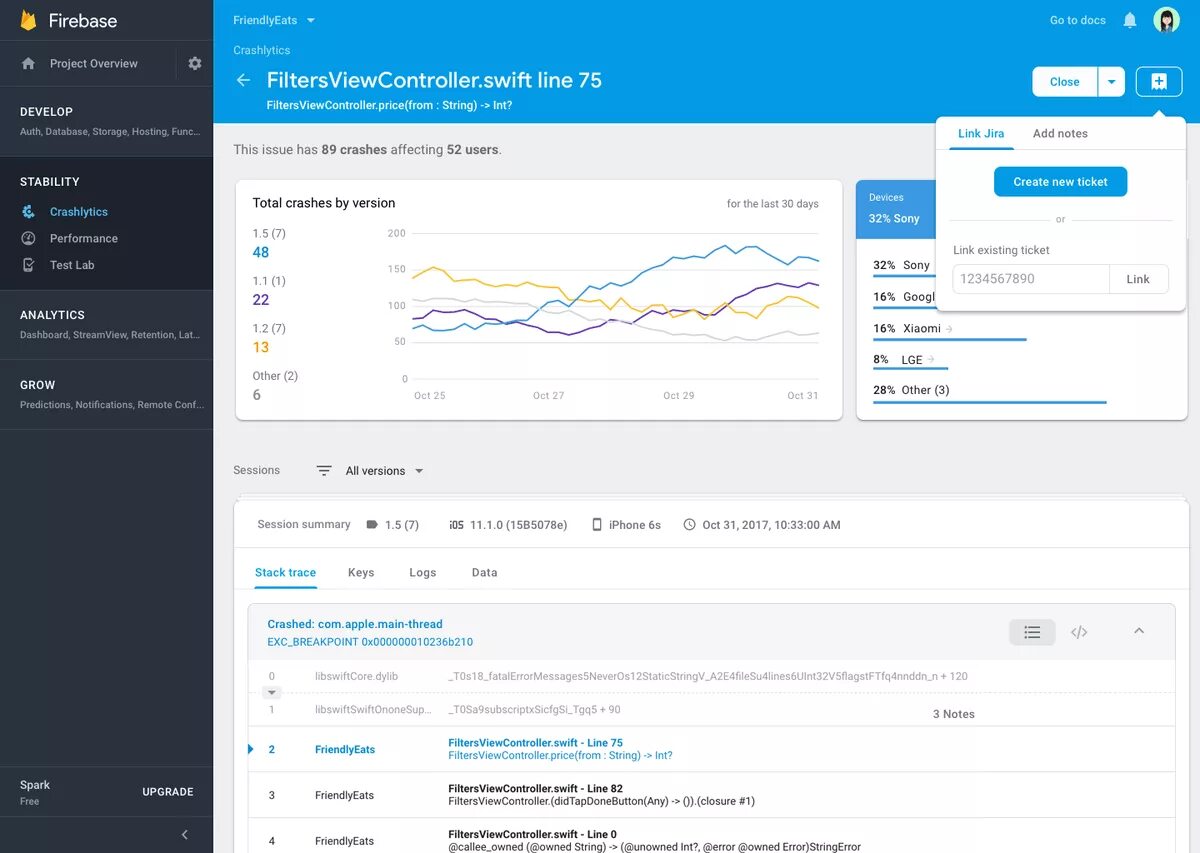Click the Crashlytics sidebar icon
This screenshot has width=1200, height=853.
(29, 211)
